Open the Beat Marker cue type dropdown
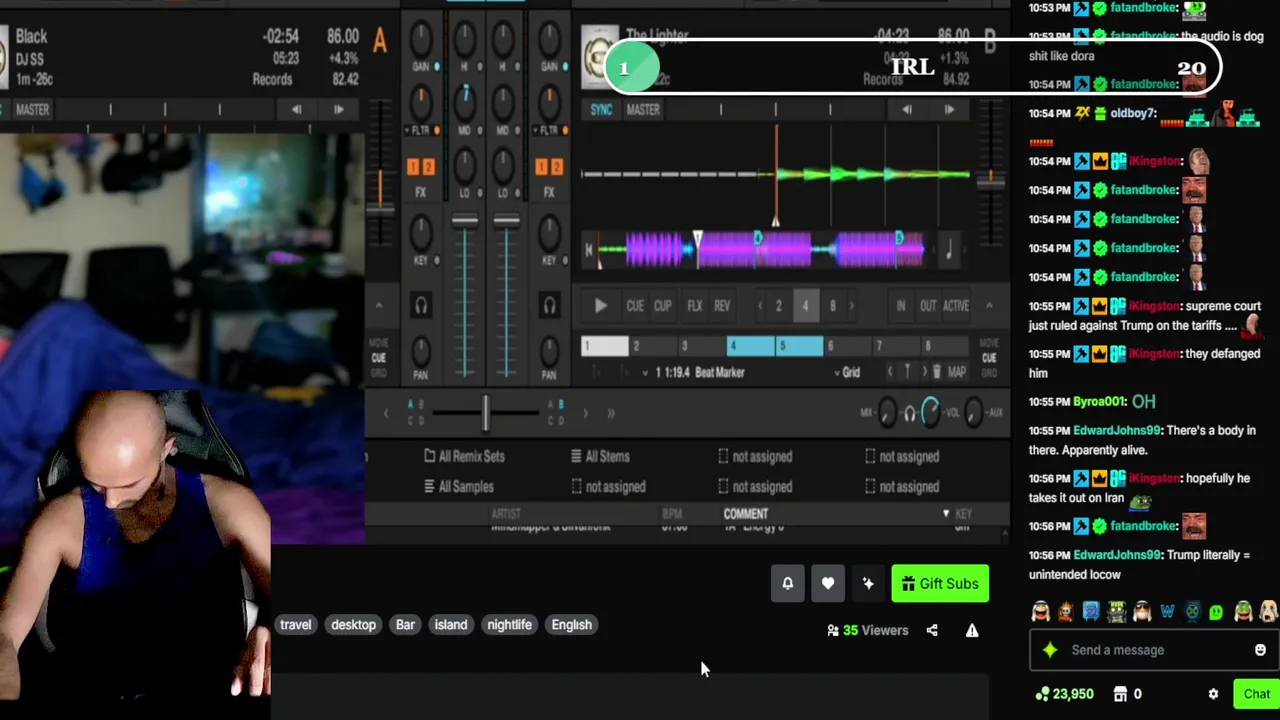Image resolution: width=1280 pixels, height=720 pixels. pos(645,372)
